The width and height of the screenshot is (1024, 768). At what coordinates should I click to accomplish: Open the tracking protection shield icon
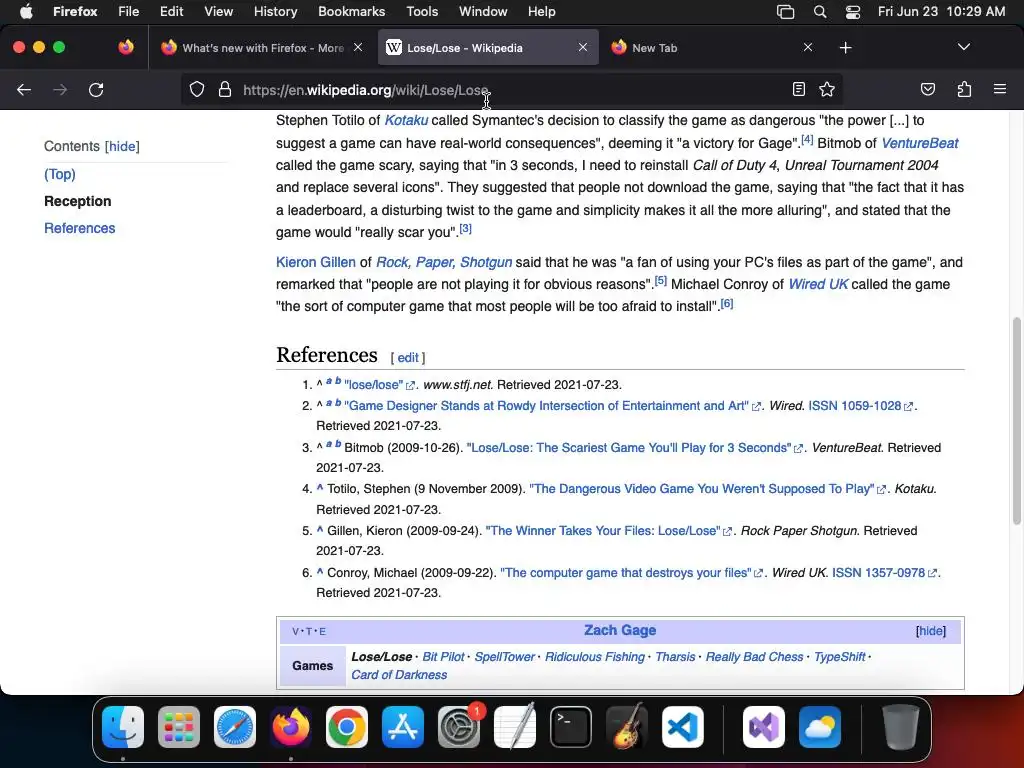(x=197, y=89)
